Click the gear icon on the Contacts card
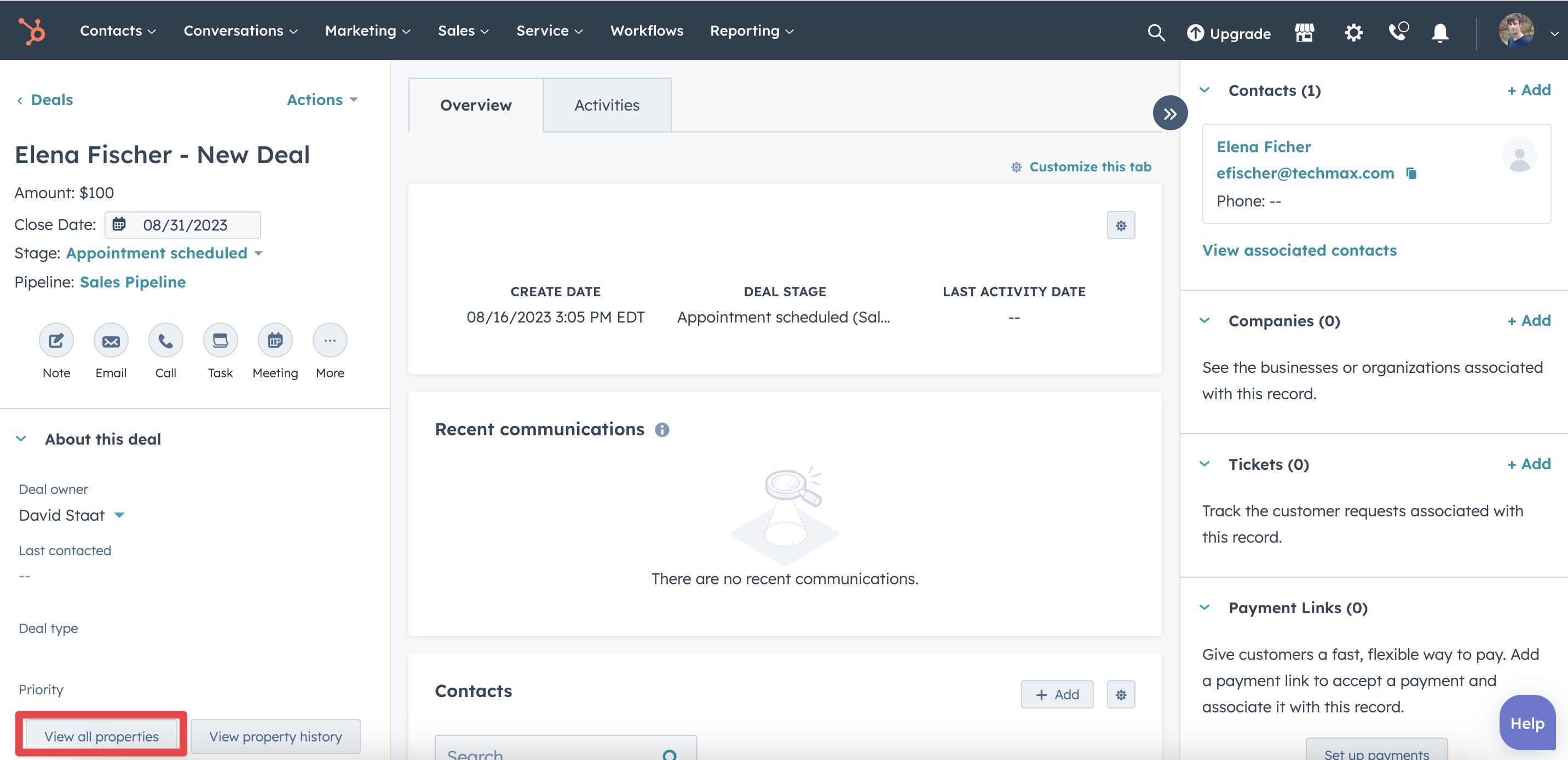The height and width of the screenshot is (760, 1568). pos(1121,695)
